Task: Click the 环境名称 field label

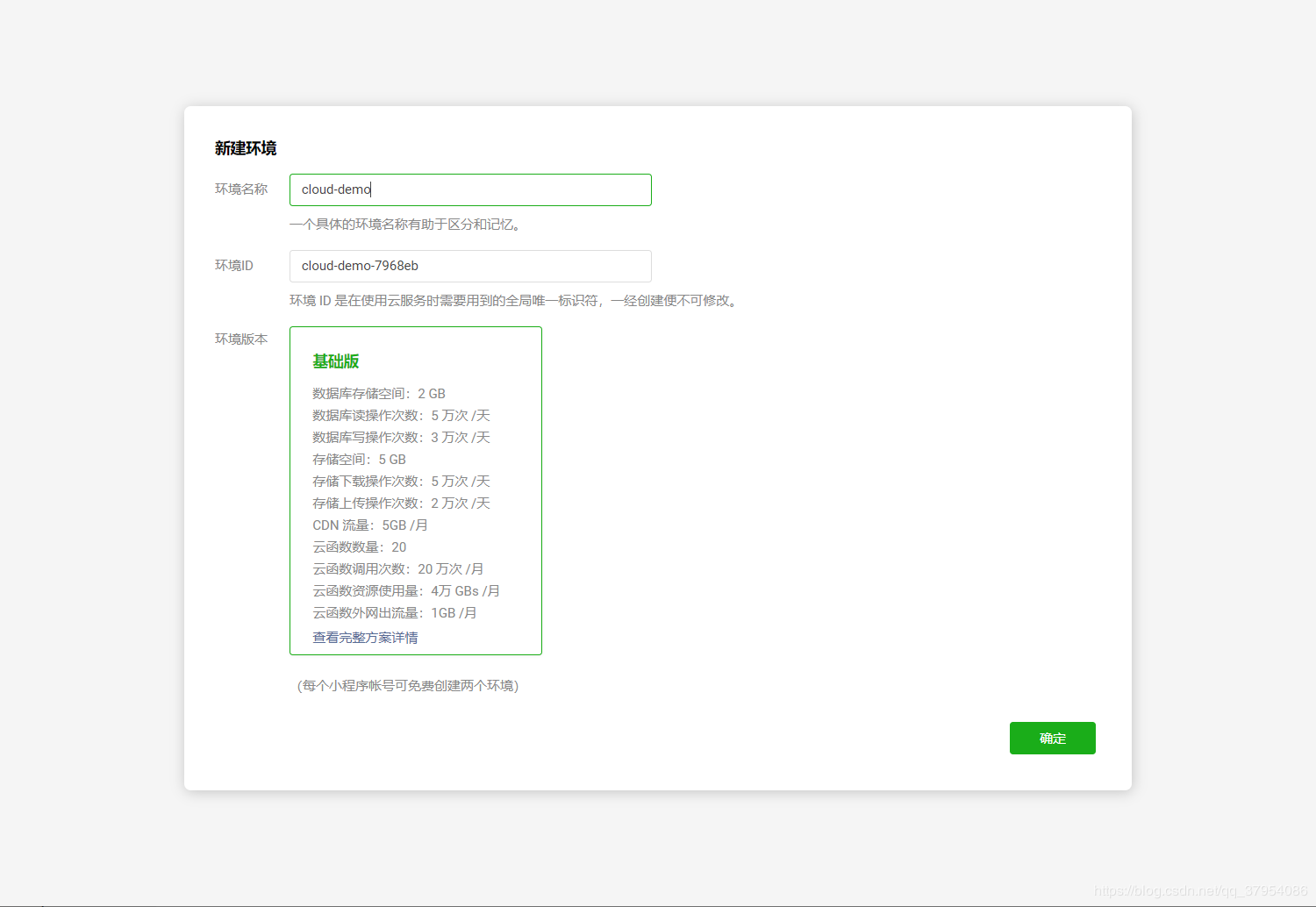Action: coord(241,189)
